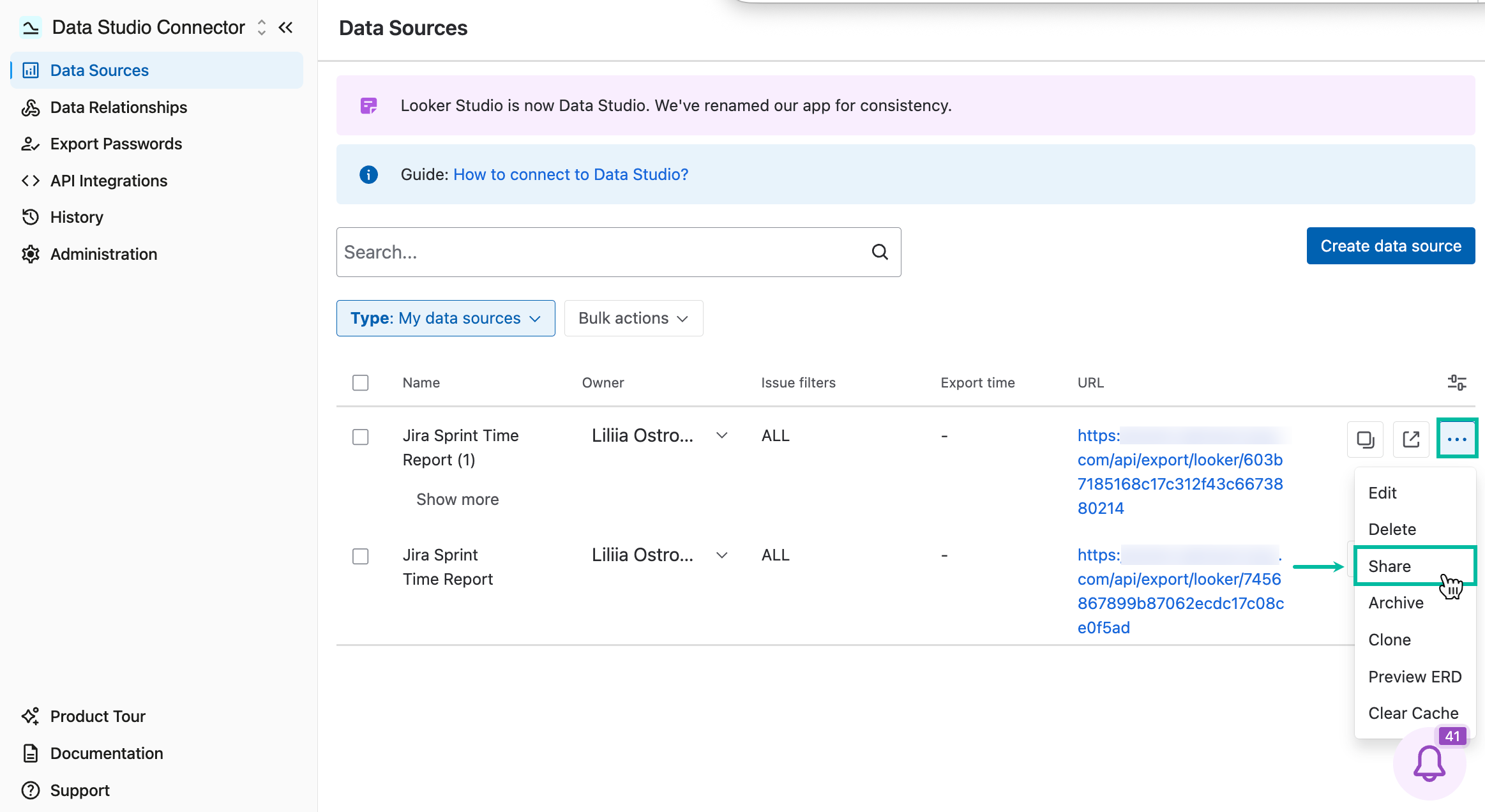Click the Data Sources chart icon

[31, 70]
